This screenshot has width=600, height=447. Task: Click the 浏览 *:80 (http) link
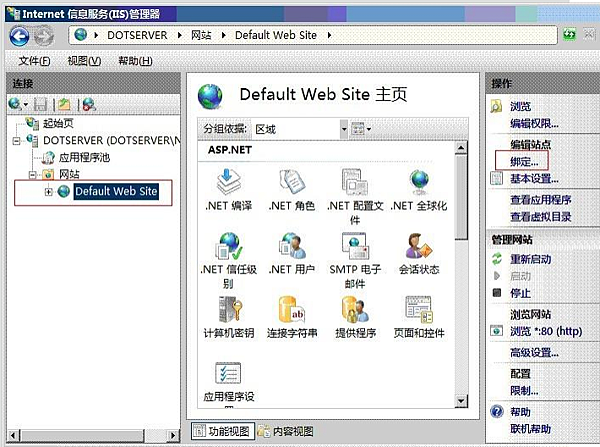546,331
